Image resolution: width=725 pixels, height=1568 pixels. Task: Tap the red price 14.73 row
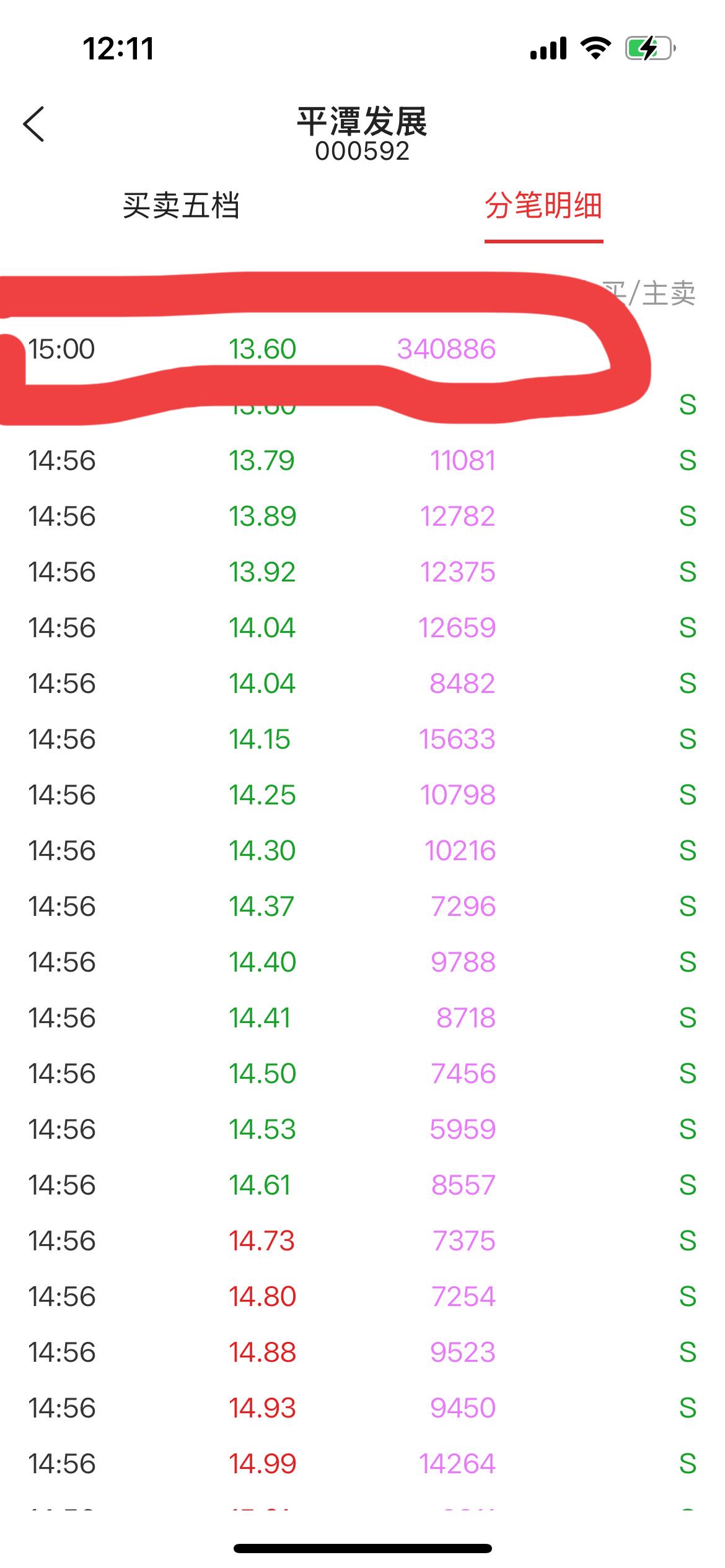[362, 1241]
